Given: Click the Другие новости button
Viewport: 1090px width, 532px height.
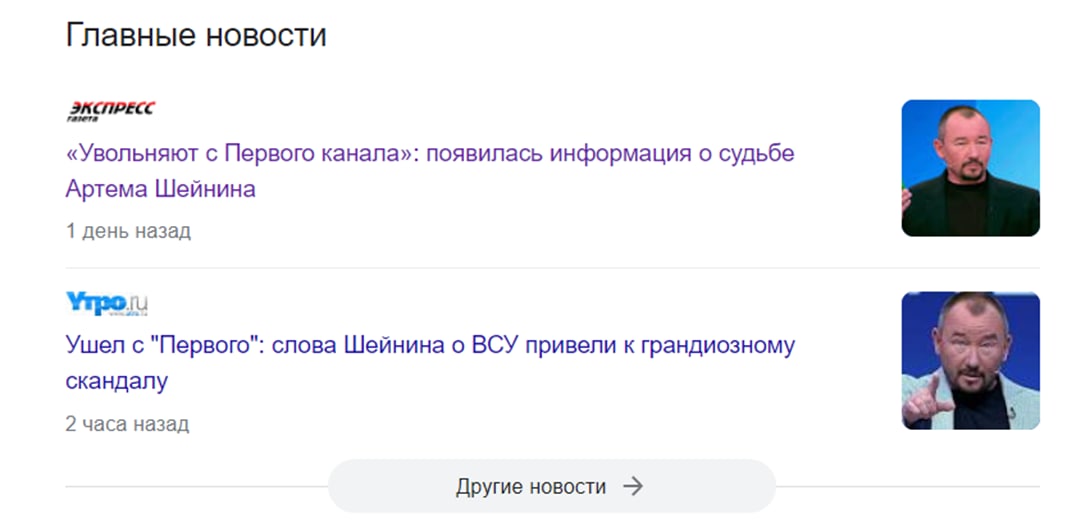Looking at the screenshot, I should click(x=551, y=486).
